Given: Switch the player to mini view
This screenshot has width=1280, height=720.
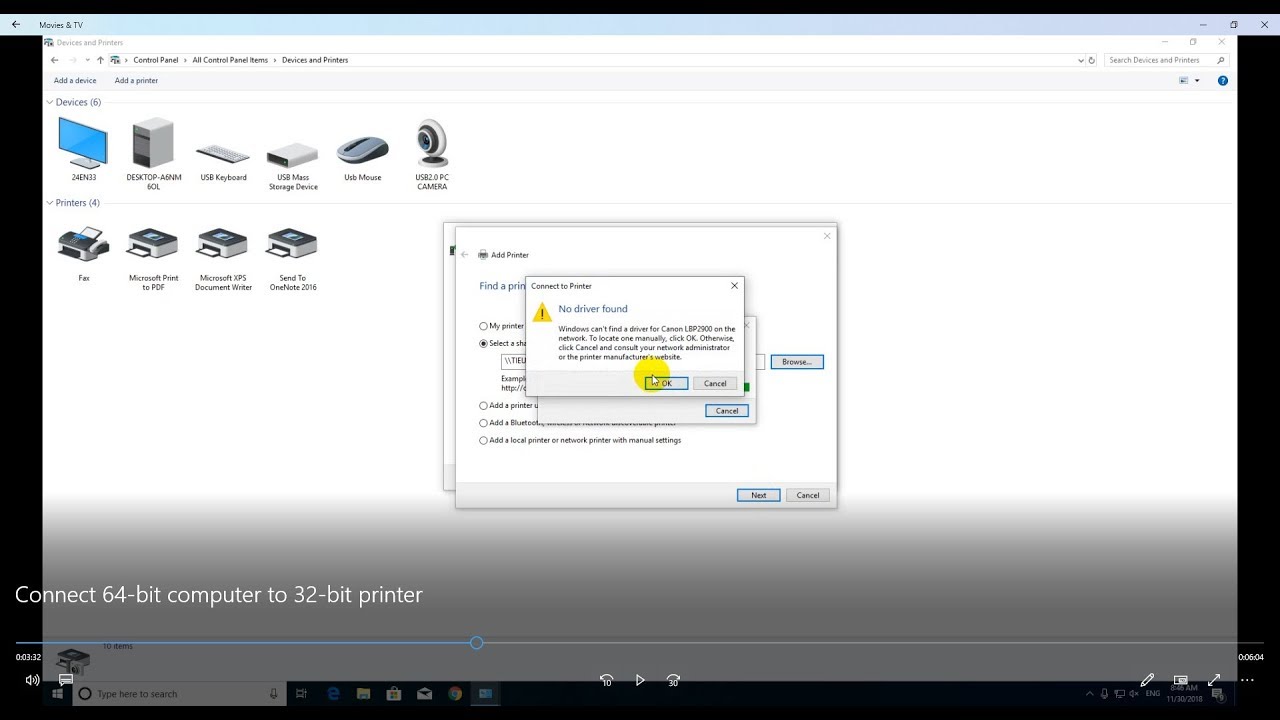Looking at the screenshot, I should tap(1180, 680).
